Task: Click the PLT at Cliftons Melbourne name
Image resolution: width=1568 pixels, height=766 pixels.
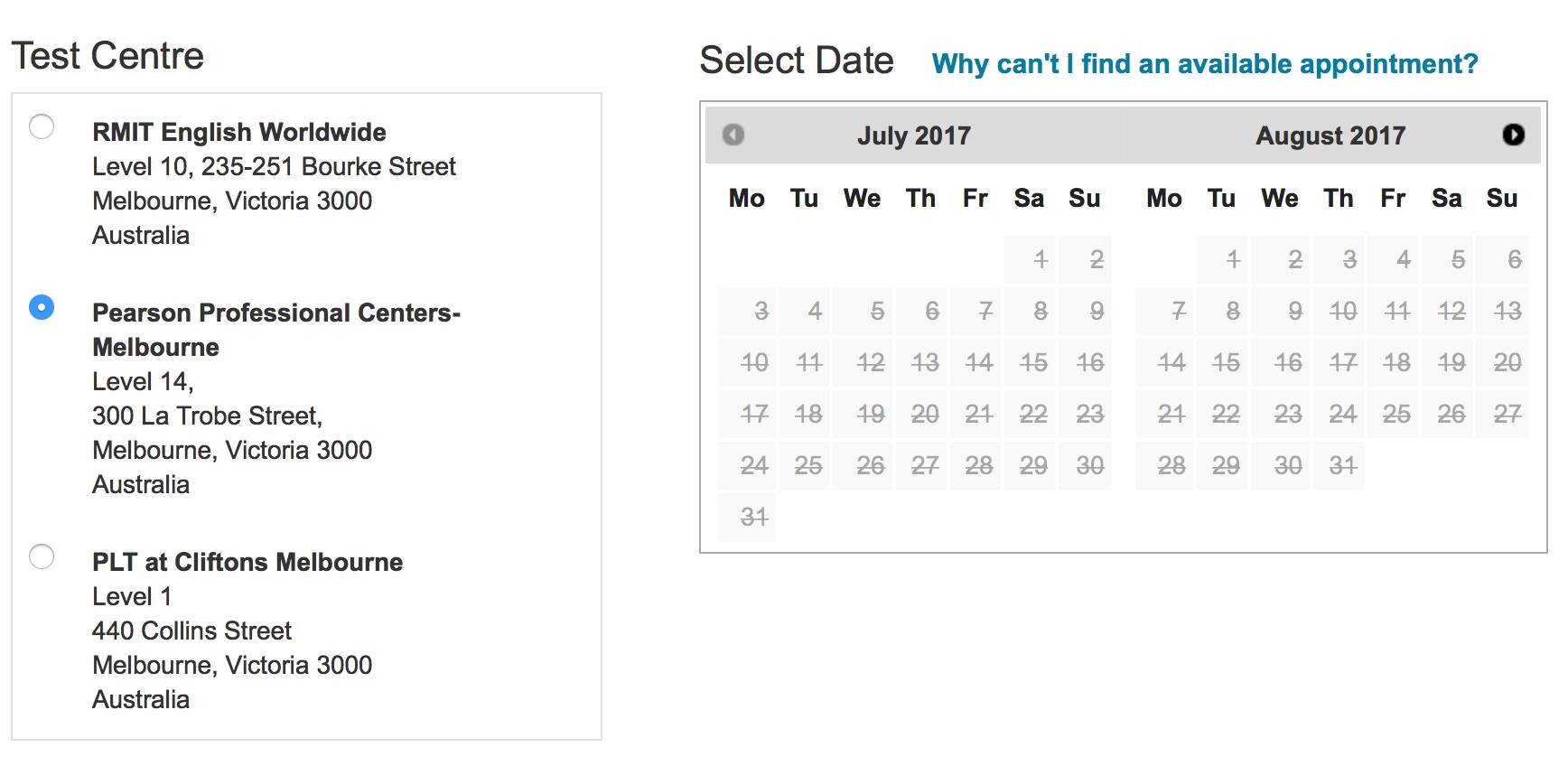Action: pyautogui.click(x=247, y=562)
